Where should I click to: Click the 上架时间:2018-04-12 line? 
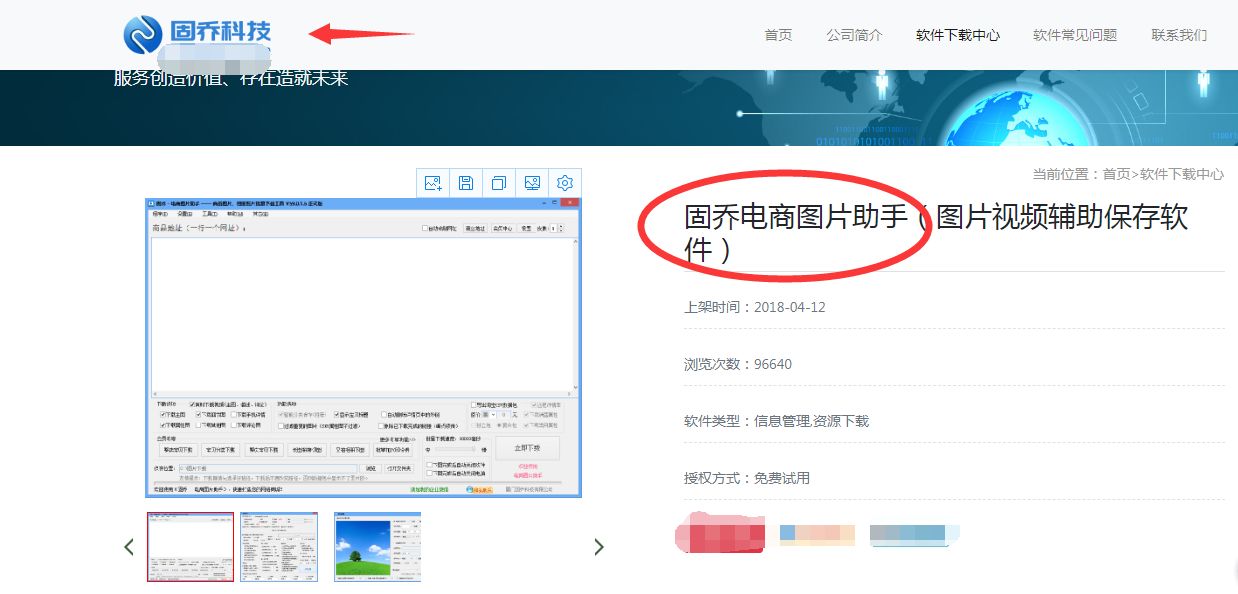755,307
